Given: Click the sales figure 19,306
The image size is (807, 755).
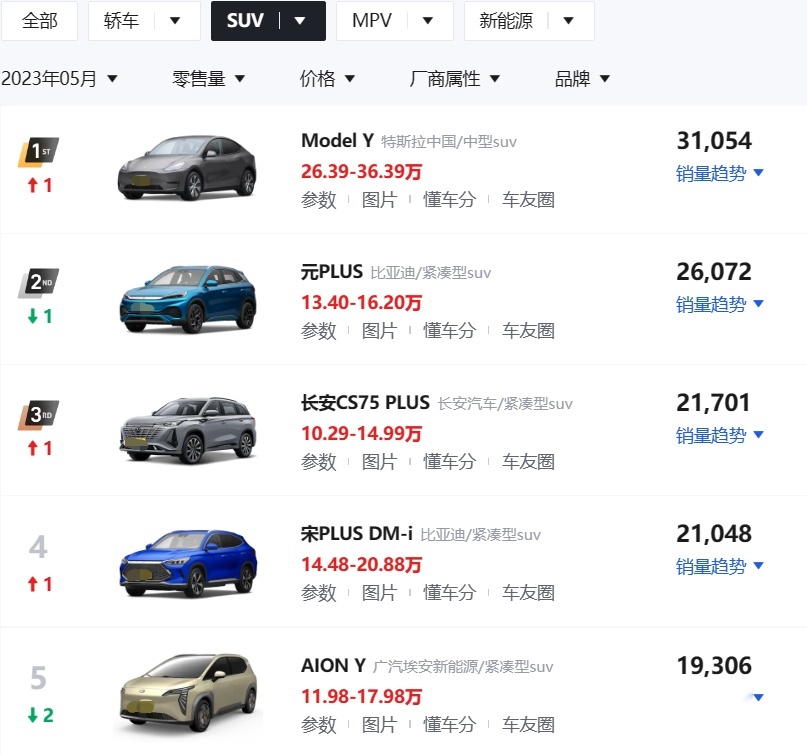Looking at the screenshot, I should point(714,665).
